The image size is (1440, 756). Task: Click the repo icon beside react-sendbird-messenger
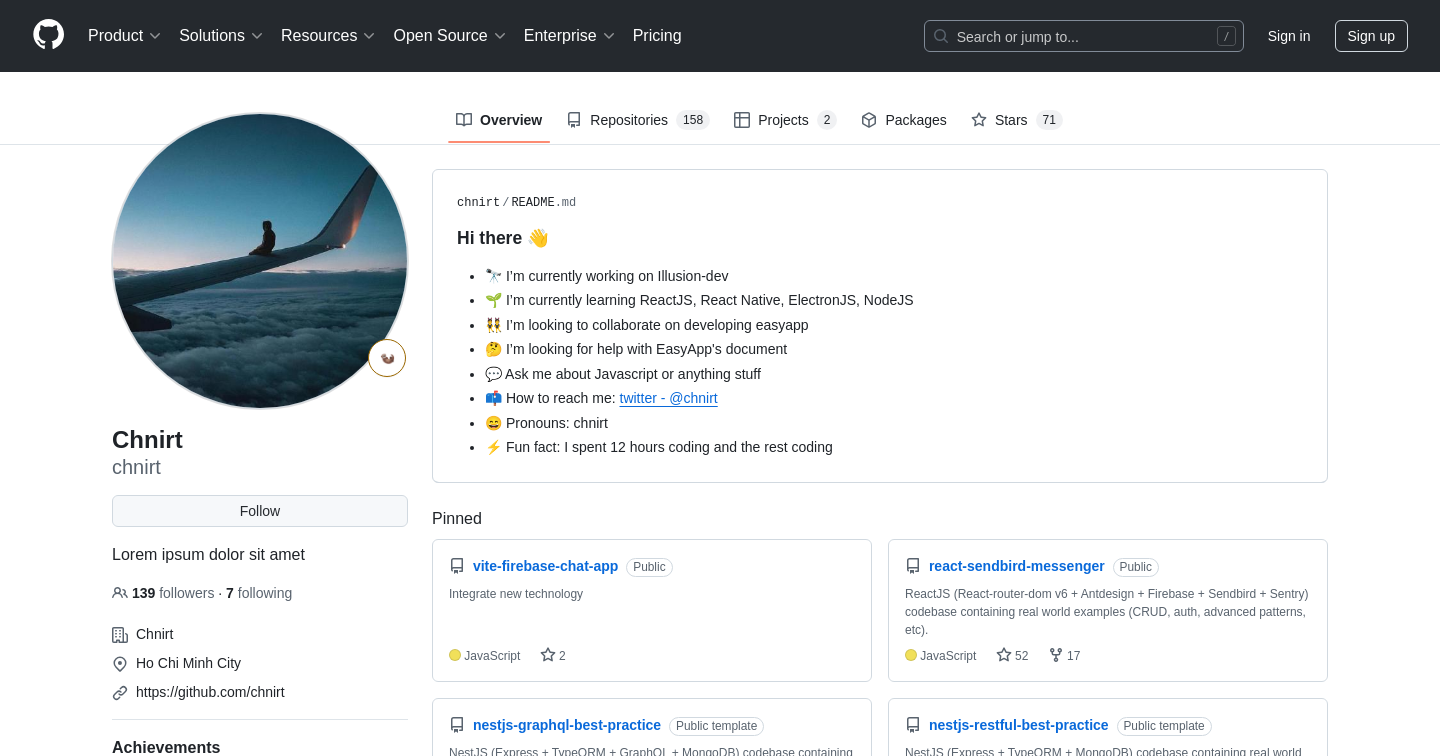tap(913, 566)
